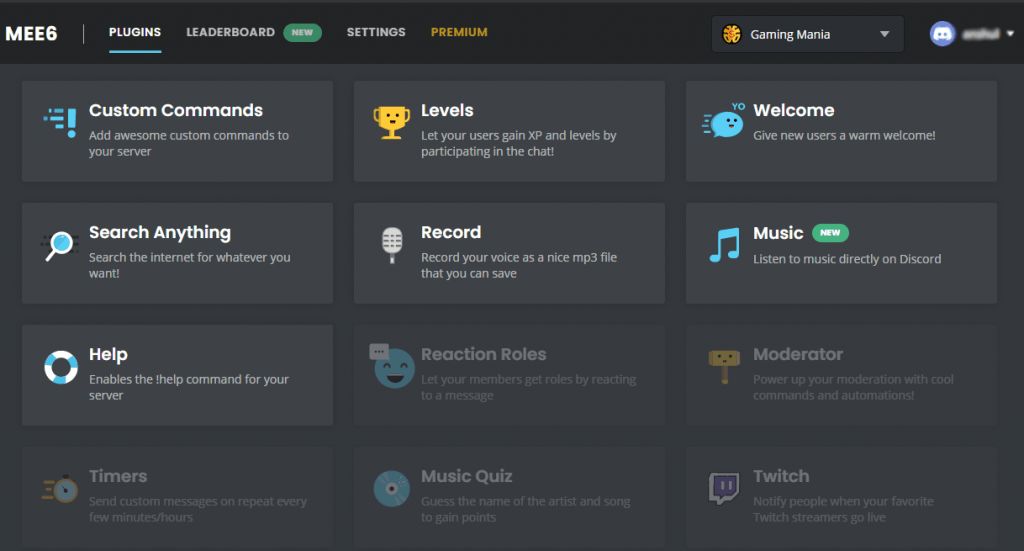Viewport: 1024px width, 551px height.
Task: Select the Reaction Roles plugin title
Action: 484,354
